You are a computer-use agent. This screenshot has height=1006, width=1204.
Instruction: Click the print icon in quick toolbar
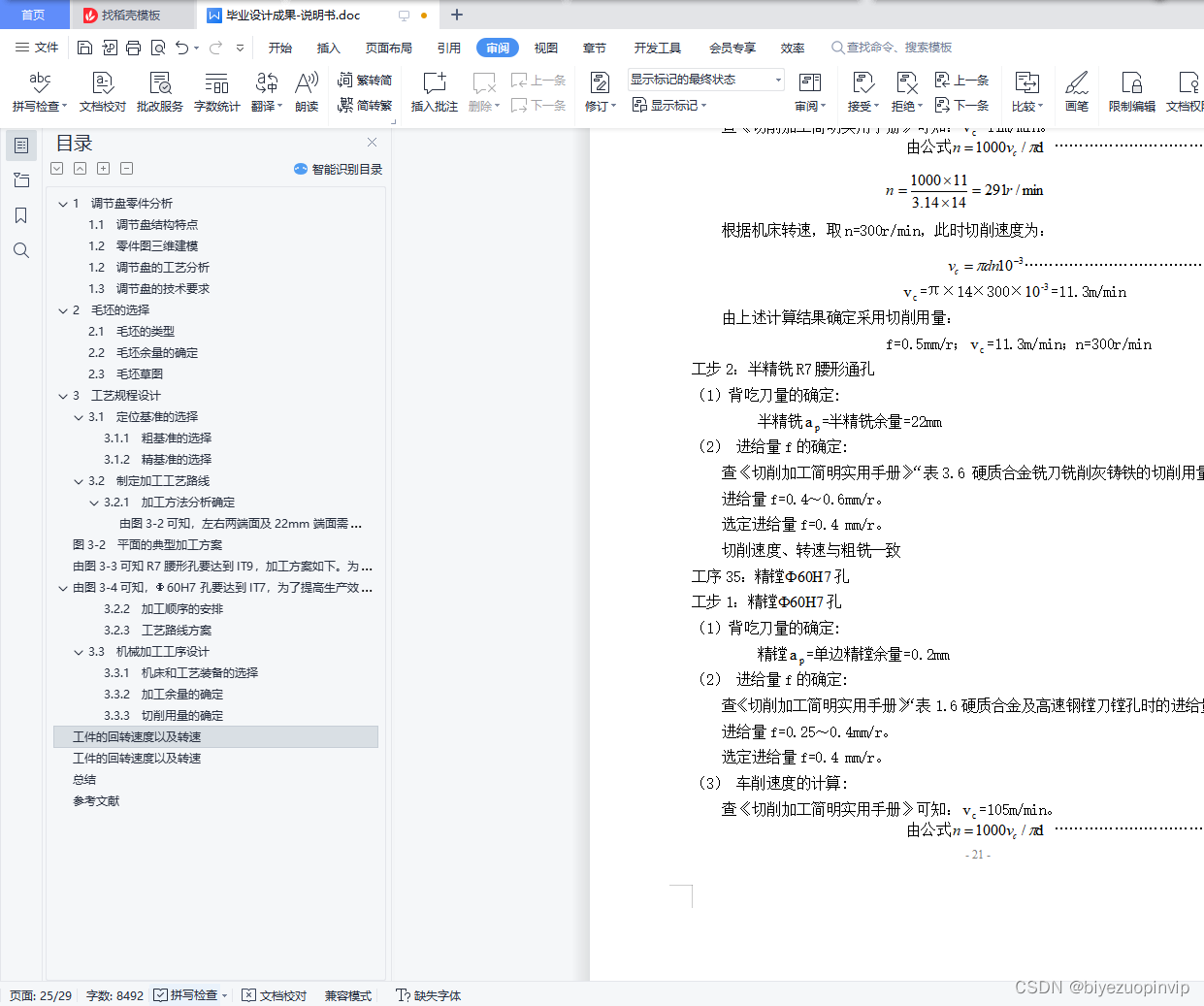coord(133,48)
